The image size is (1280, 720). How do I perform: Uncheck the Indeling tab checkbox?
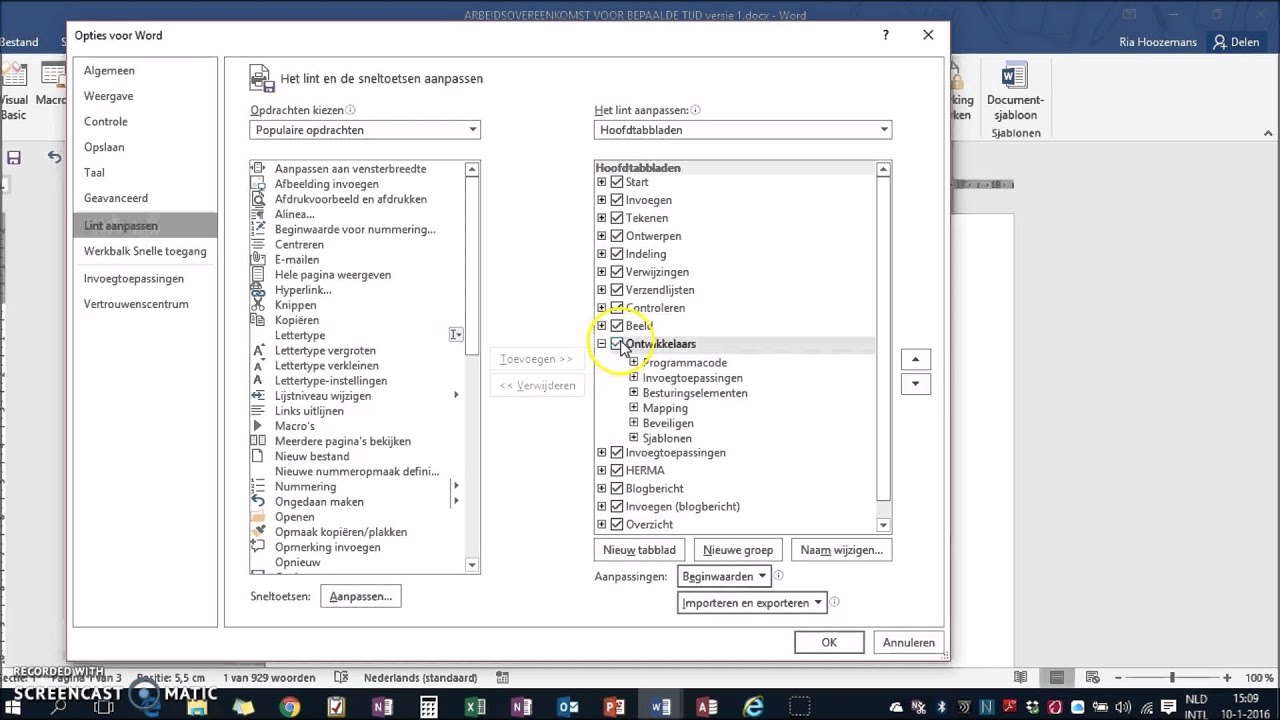[617, 254]
